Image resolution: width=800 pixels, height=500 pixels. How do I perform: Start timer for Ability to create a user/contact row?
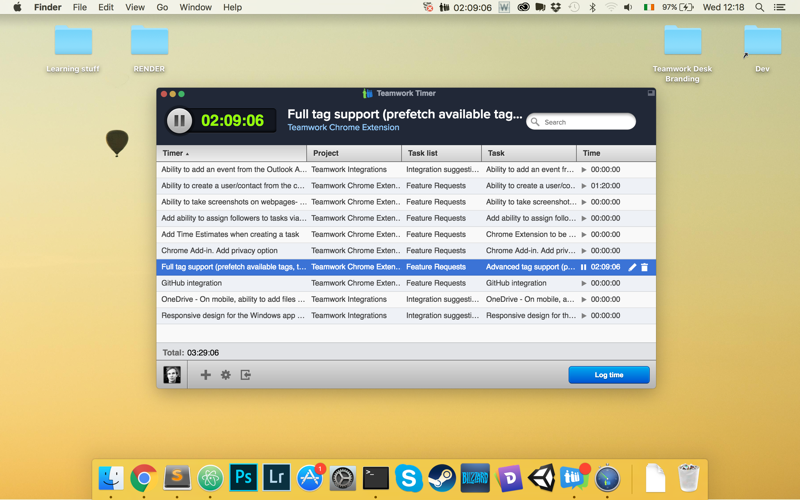[x=584, y=186]
